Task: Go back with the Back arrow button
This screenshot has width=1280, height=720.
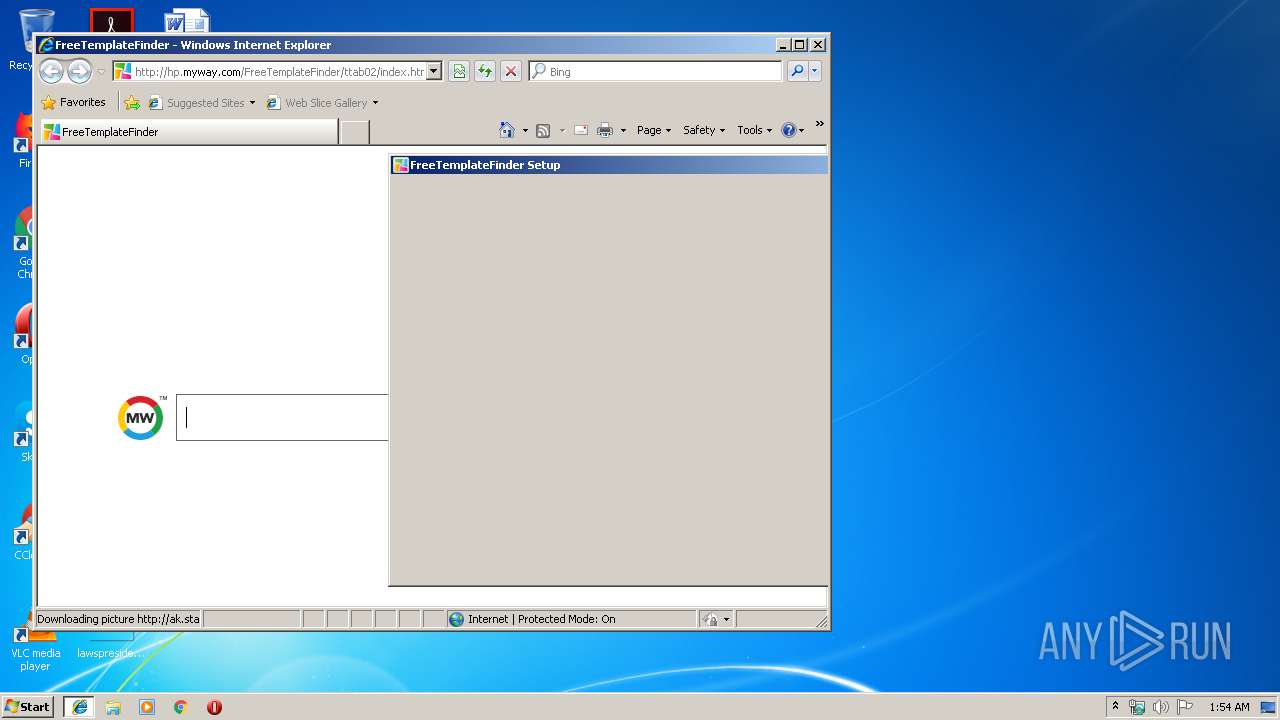Action: [51, 71]
